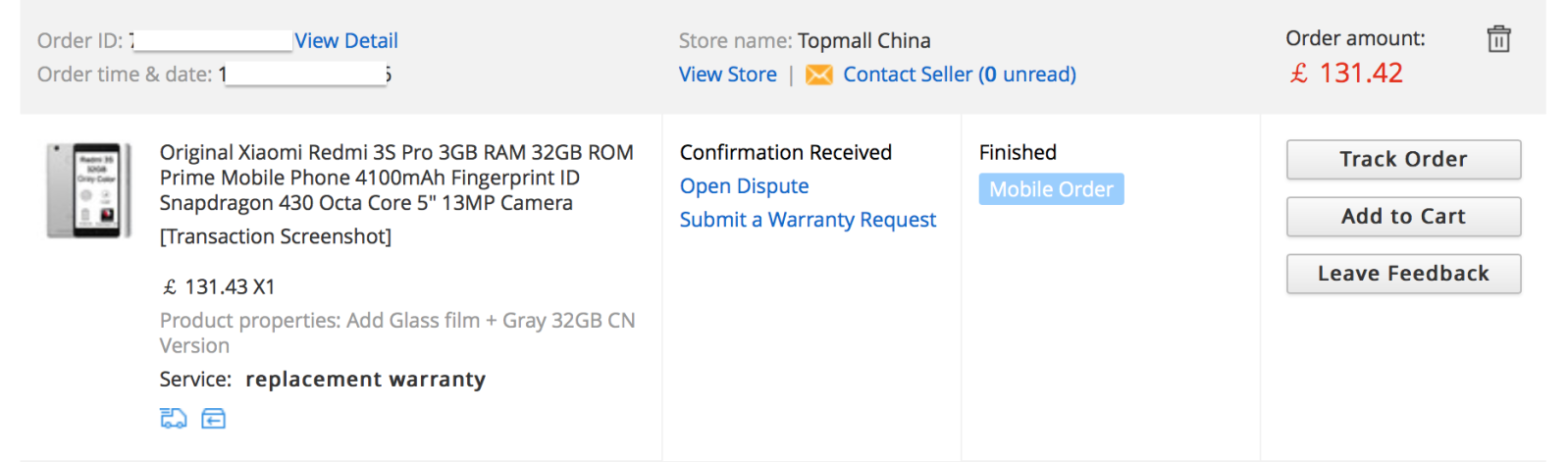Open Contact Seller messages link
The height and width of the screenshot is (462, 1568).
click(x=959, y=75)
